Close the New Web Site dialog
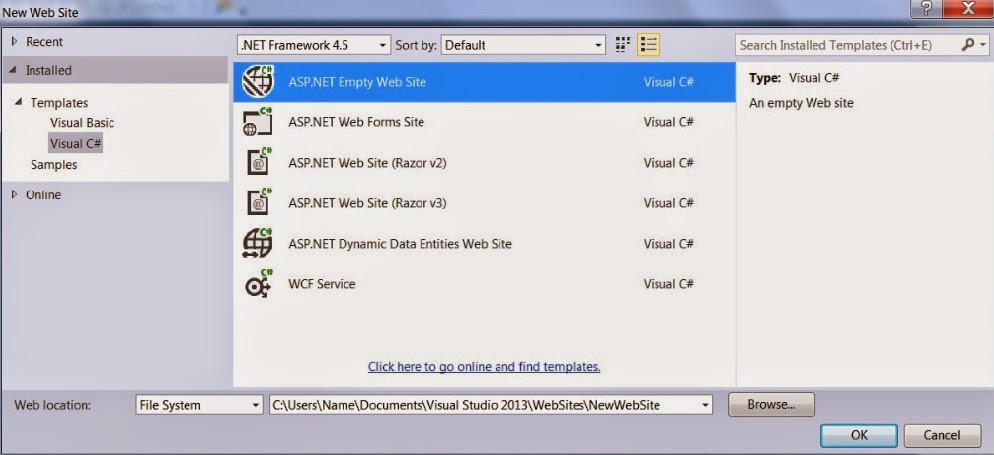Image resolution: width=994 pixels, height=455 pixels. pyautogui.click(x=968, y=10)
